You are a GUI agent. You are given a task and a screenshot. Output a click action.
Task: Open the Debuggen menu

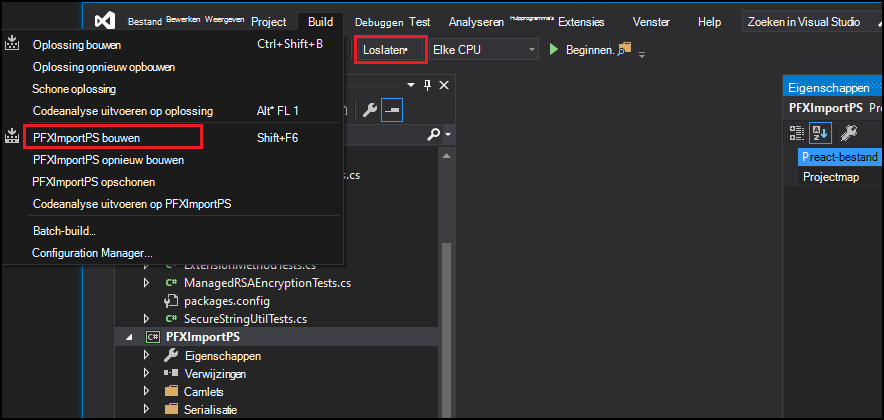coord(379,23)
